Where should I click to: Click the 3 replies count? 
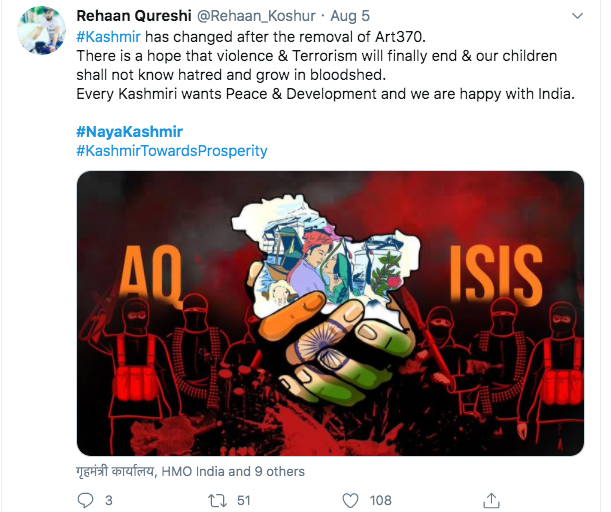109,500
